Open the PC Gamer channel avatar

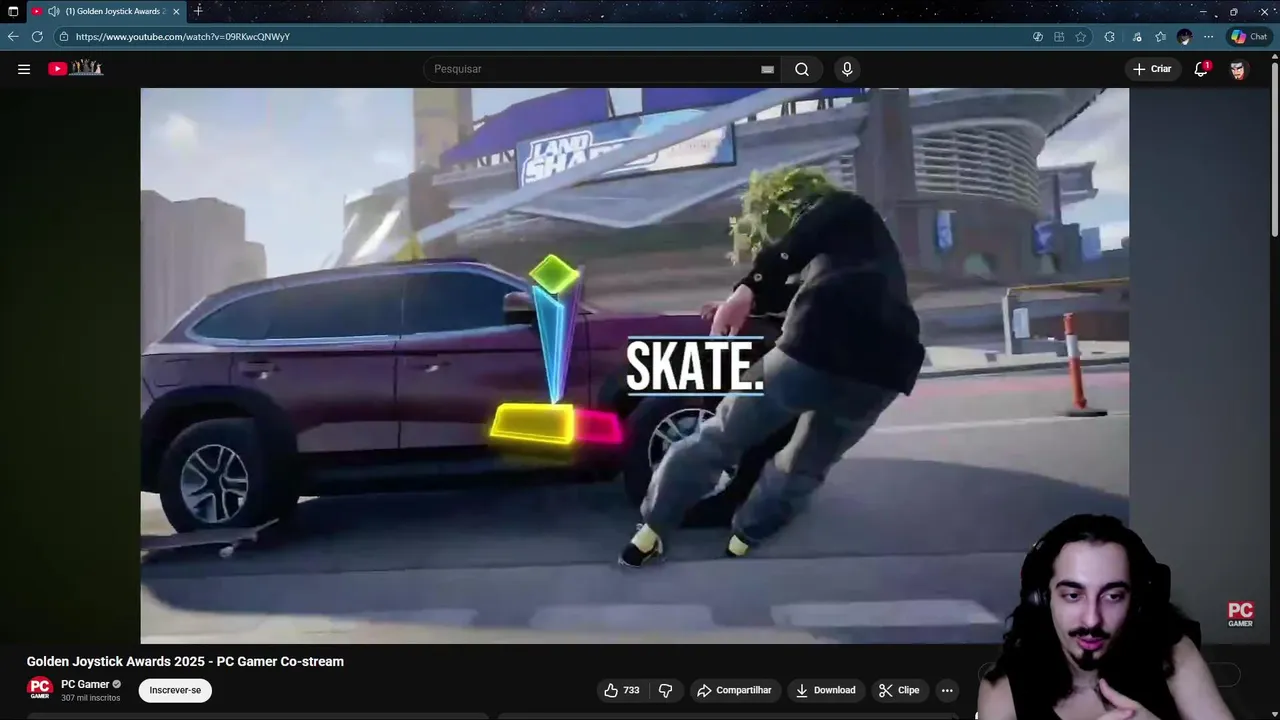(x=40, y=689)
